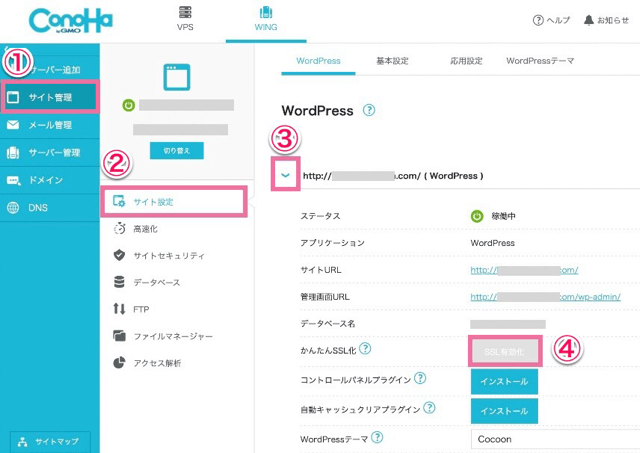Click the large site window icon

(x=177, y=77)
